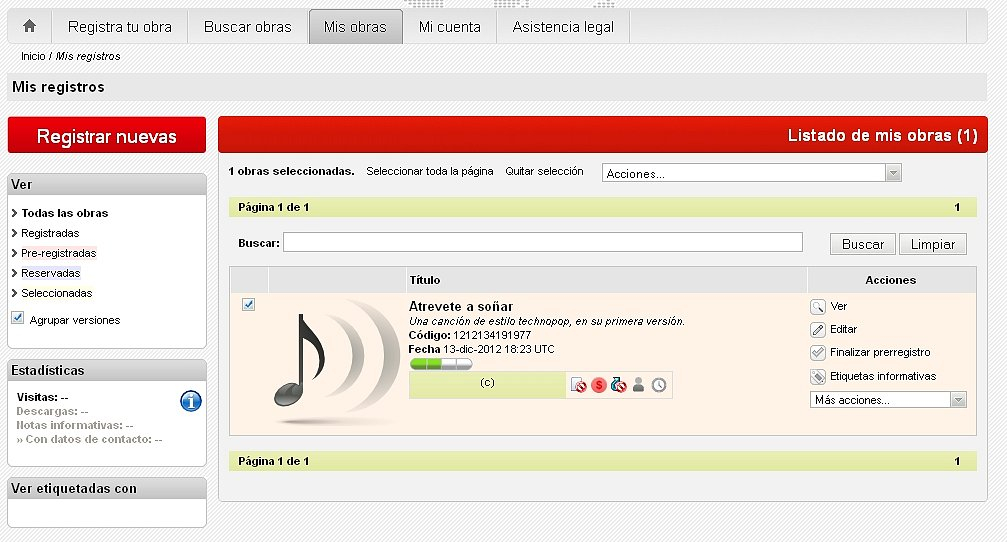The height and width of the screenshot is (542, 1007).
Task: Click the Editar action link
Action: 843,329
